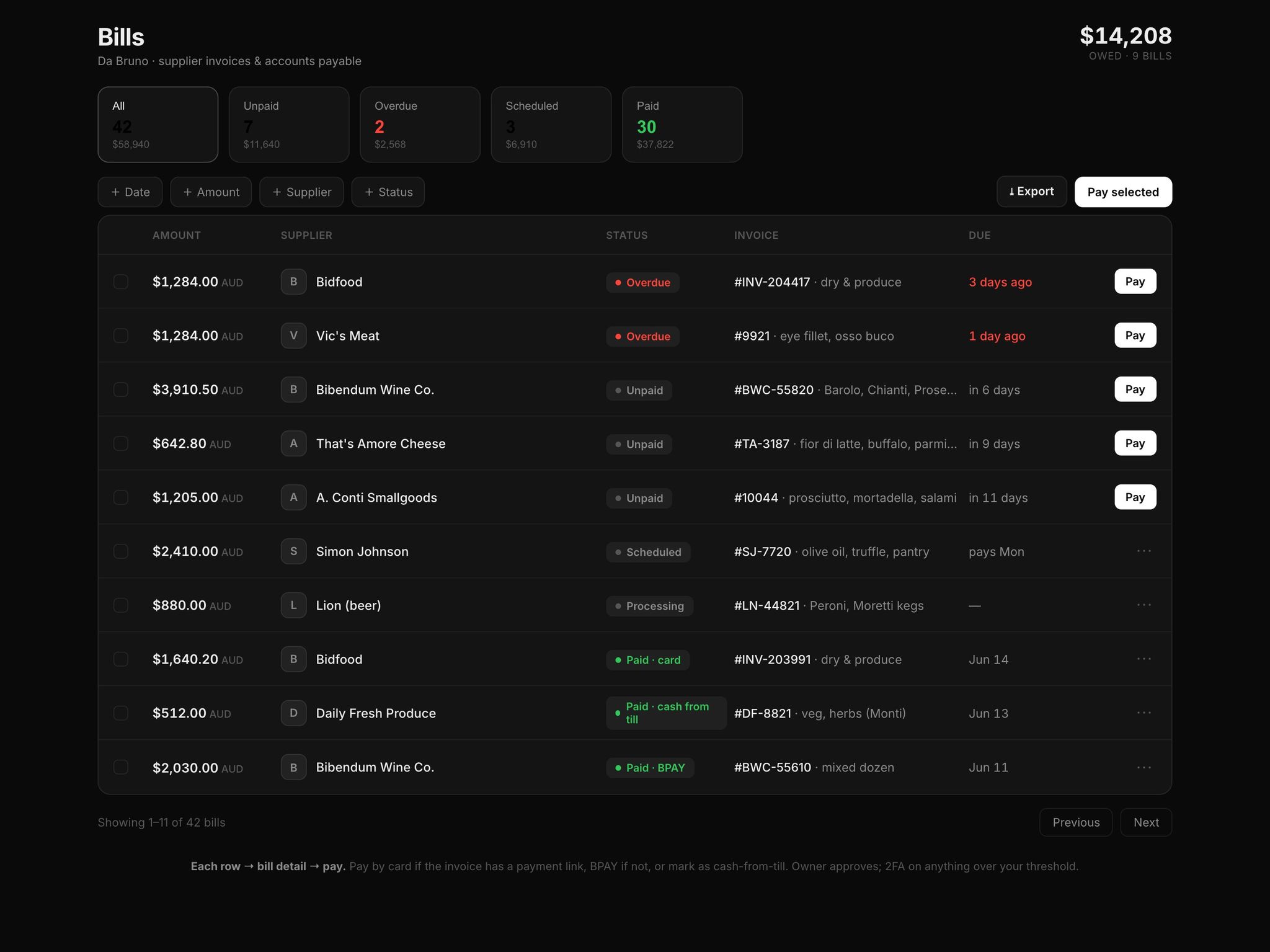
Task: Click the AMOUNT column header
Action: (177, 235)
